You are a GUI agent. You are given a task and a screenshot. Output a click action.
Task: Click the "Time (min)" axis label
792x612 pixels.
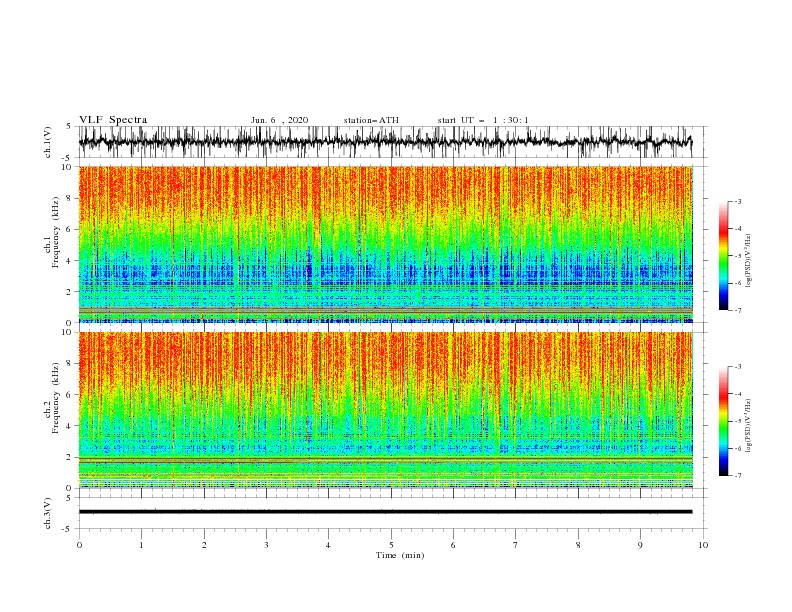pos(400,555)
